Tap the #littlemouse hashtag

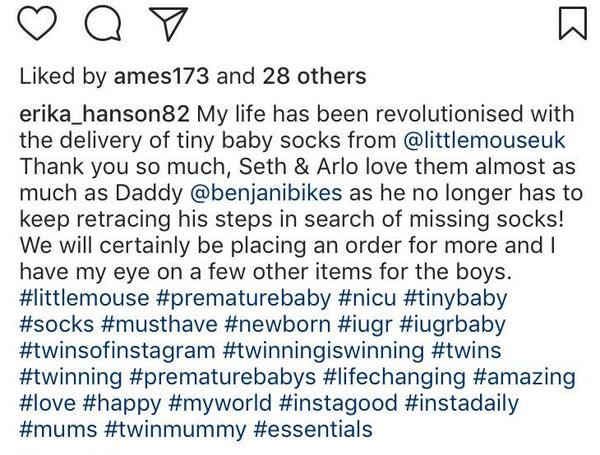pos(88,299)
